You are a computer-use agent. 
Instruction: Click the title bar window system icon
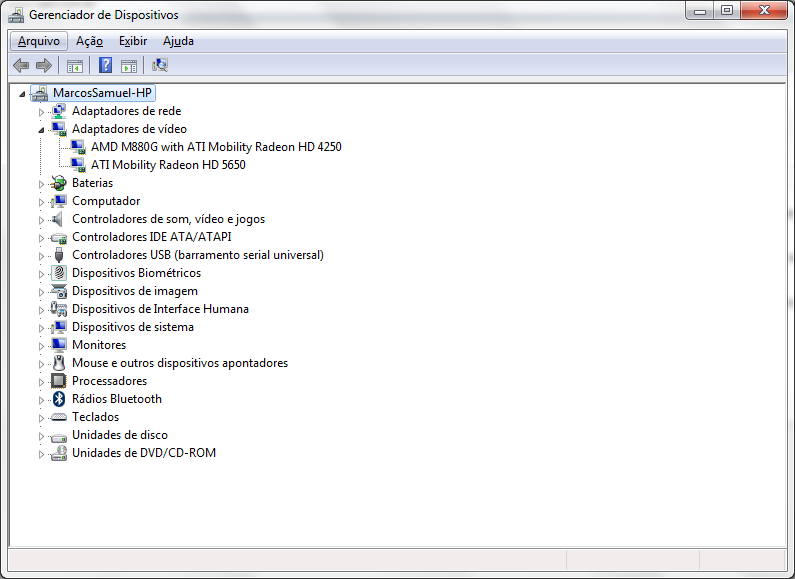coord(16,15)
